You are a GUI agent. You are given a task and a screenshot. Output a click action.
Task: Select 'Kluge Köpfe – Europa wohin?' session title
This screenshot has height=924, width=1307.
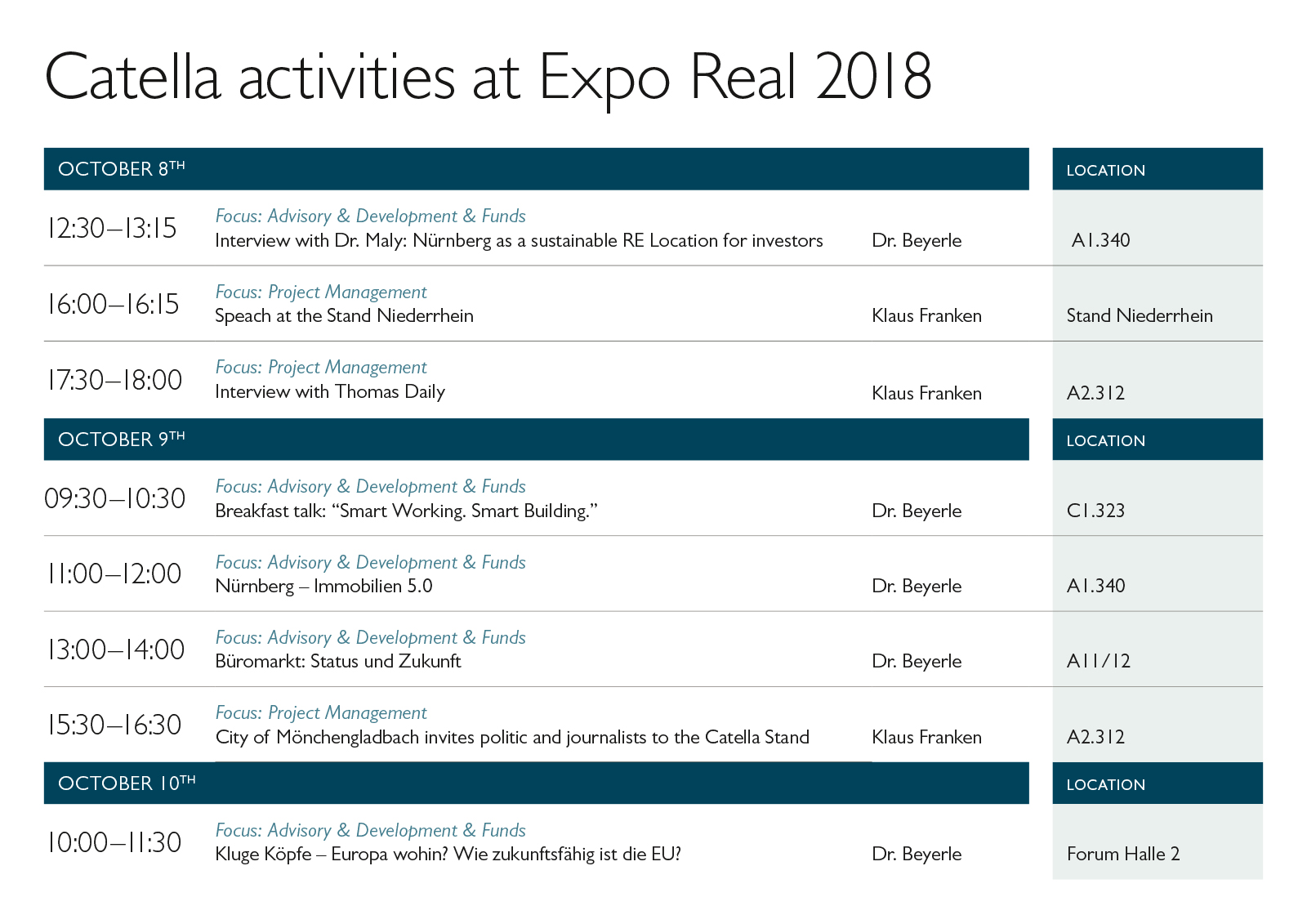pos(448,855)
